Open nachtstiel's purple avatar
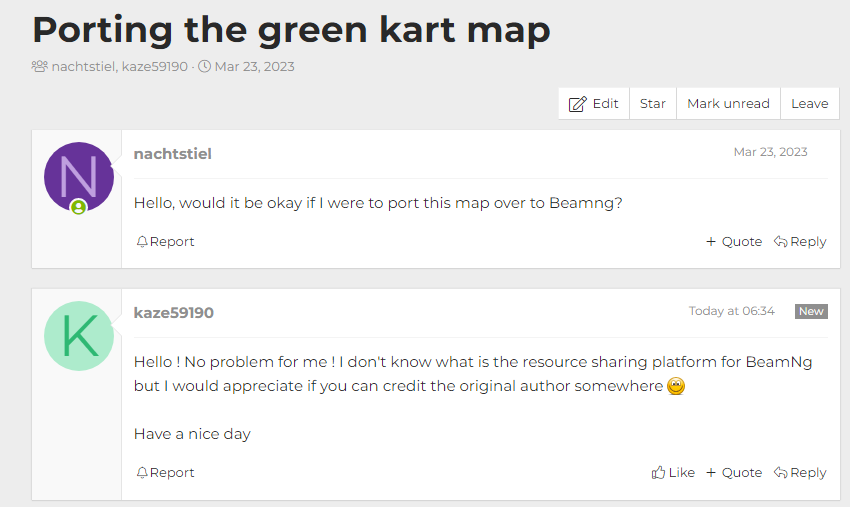Screen dimensions: 850x507 pos(78,176)
